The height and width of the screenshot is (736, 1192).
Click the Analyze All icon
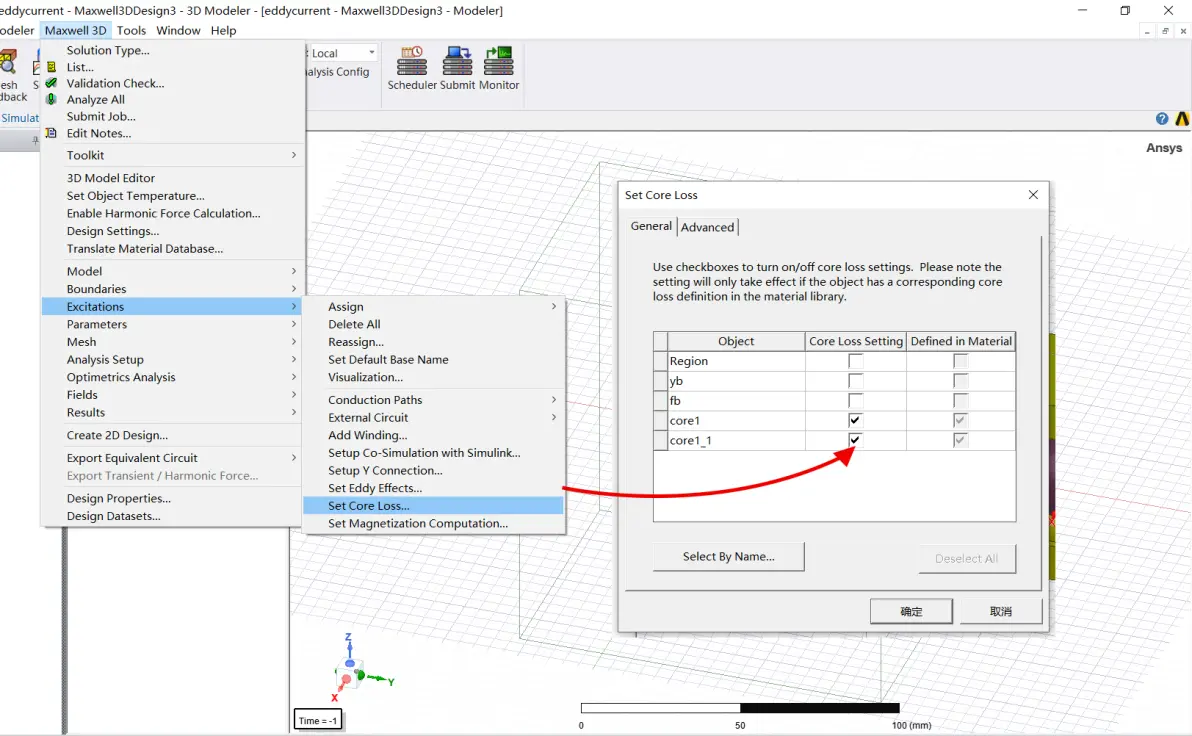coord(51,100)
